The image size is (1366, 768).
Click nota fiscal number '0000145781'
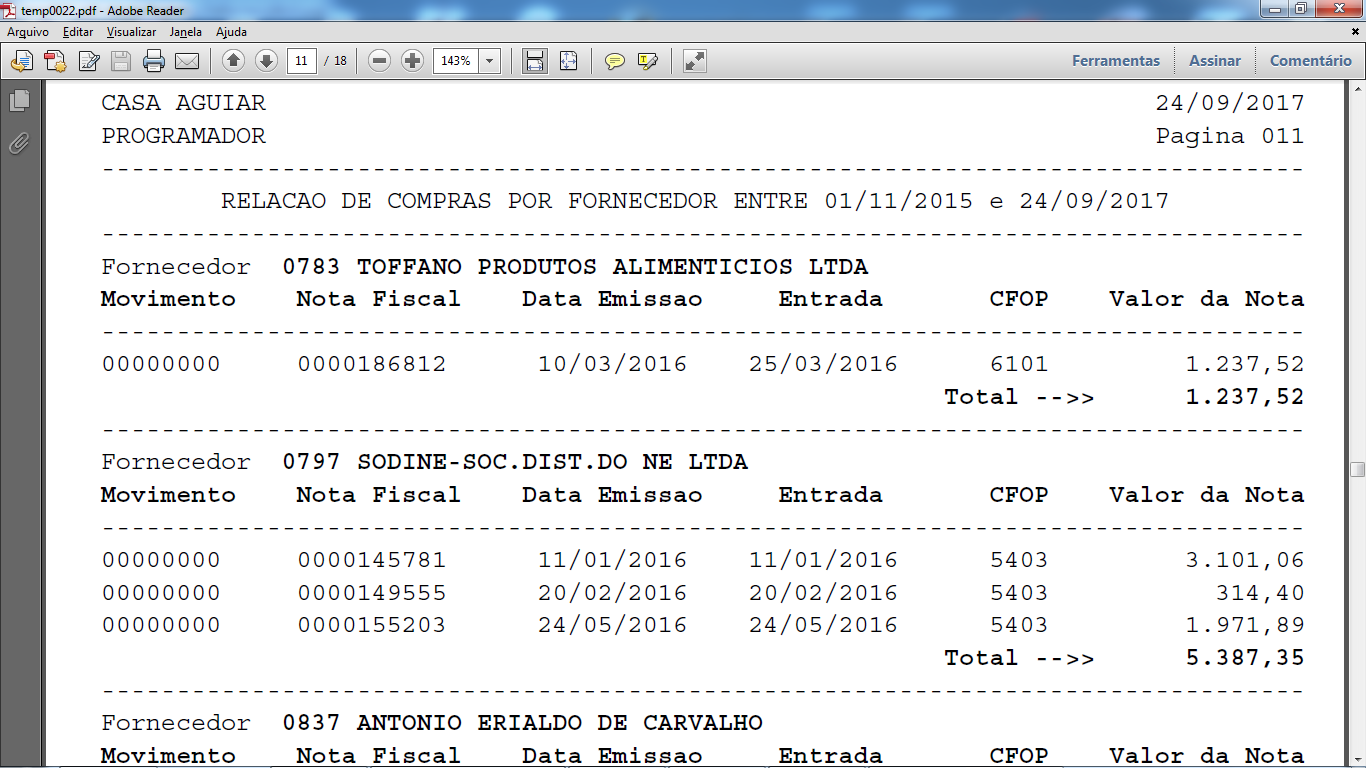372,560
